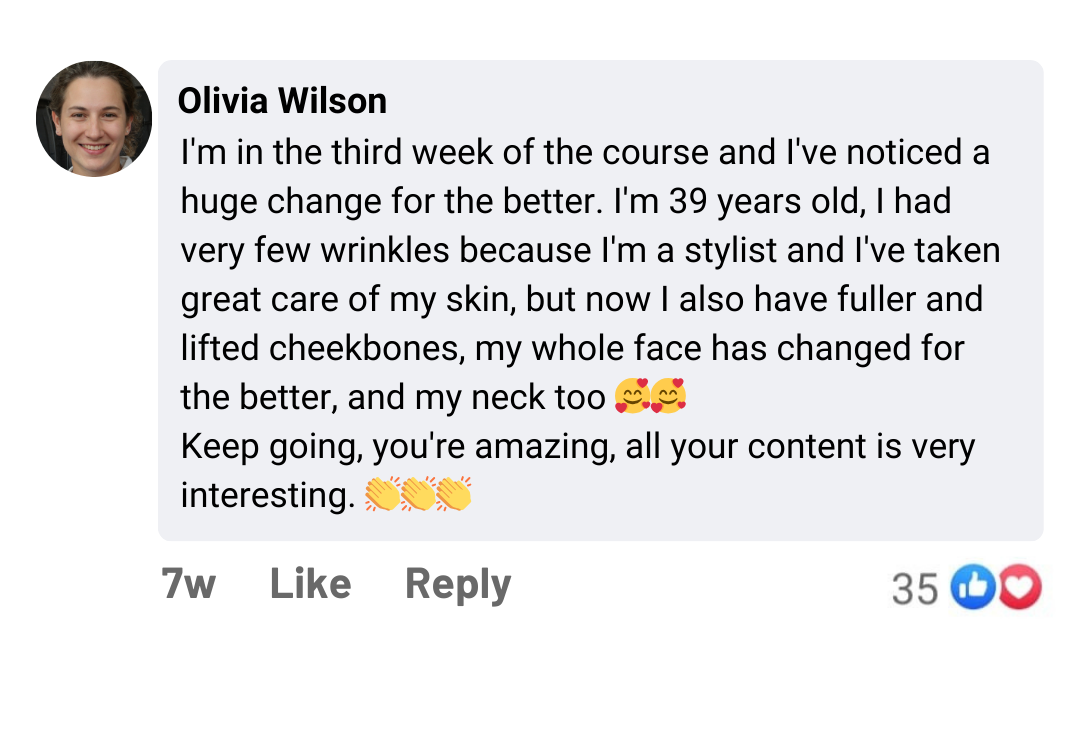Click the last clapping hands emoji
The height and width of the screenshot is (747, 1080).
[453, 495]
